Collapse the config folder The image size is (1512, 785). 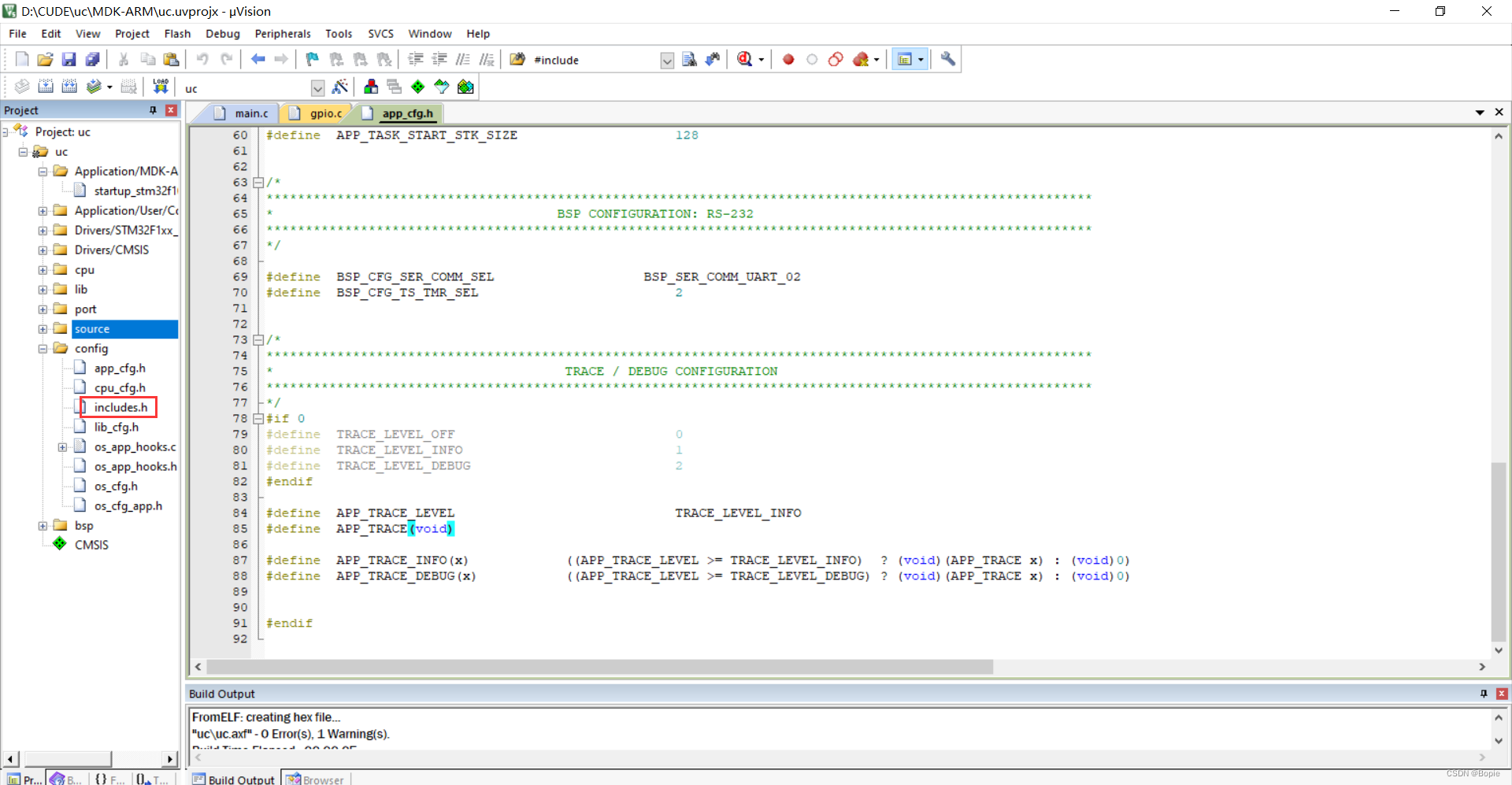[x=43, y=349]
